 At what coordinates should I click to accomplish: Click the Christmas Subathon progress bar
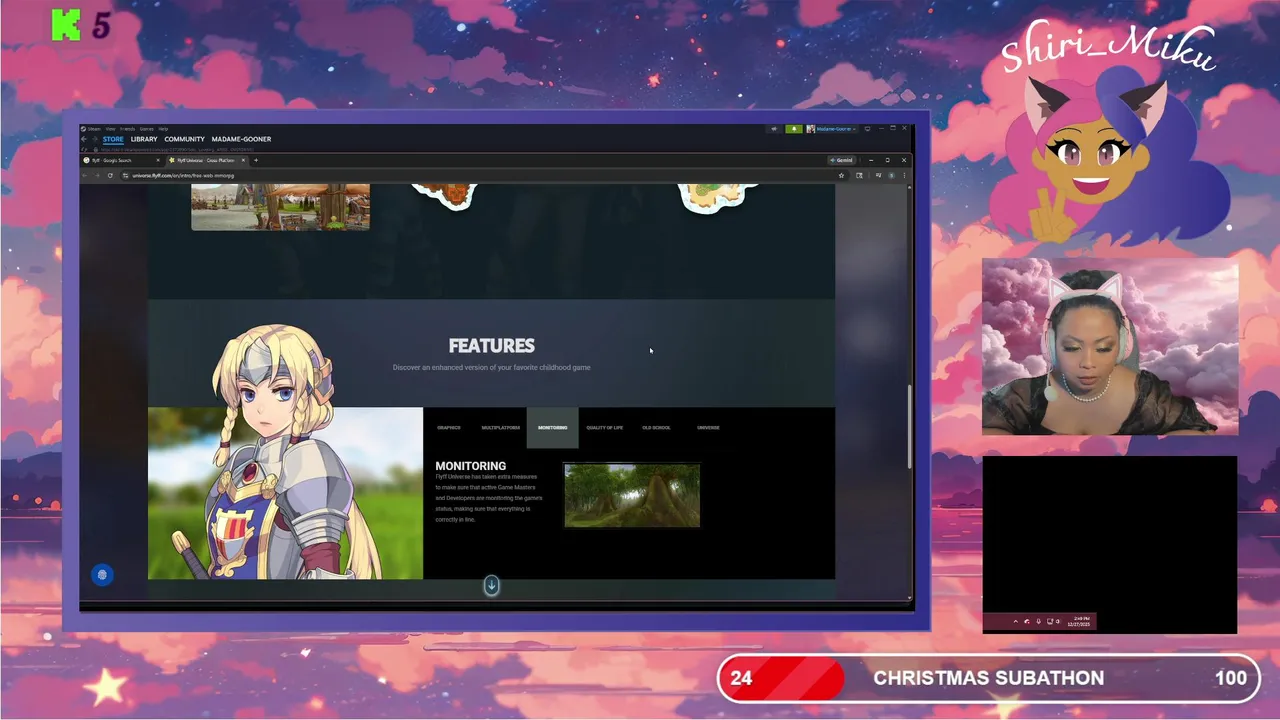pos(988,678)
